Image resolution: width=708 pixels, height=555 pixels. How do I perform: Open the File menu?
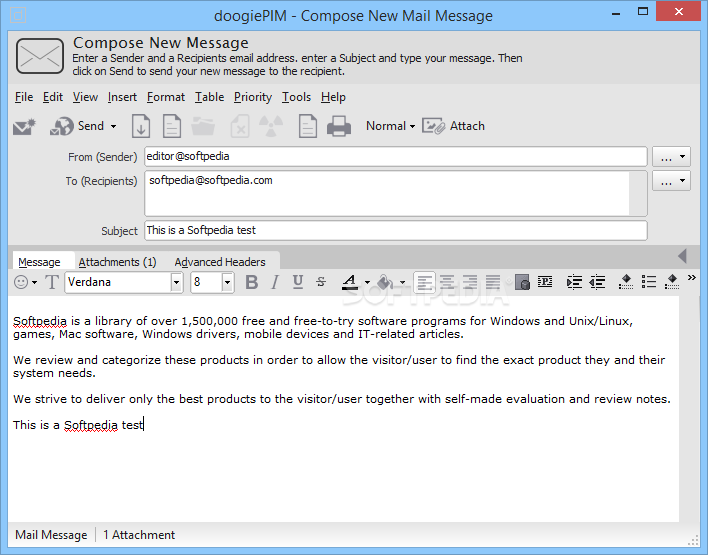[24, 97]
